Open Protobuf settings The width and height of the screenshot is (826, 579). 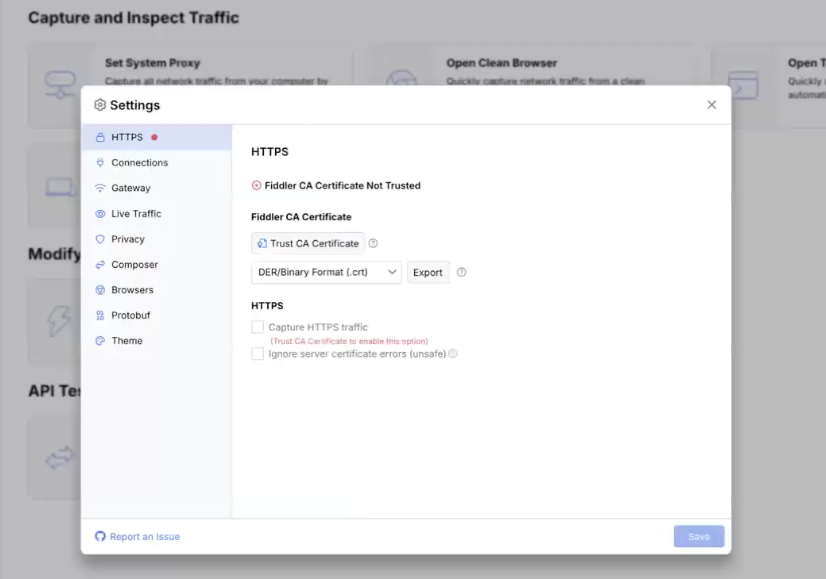(156, 315)
